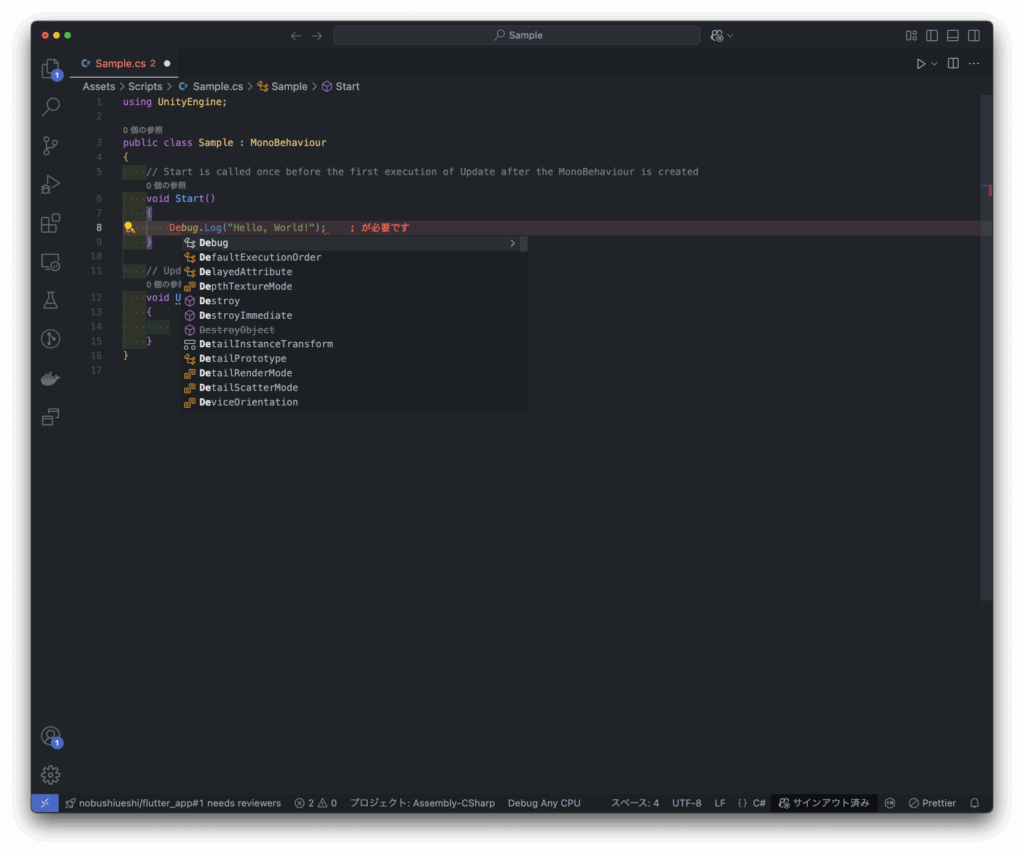Open problems from errors and warnings count
The height and width of the screenshot is (854, 1024).
pos(315,803)
